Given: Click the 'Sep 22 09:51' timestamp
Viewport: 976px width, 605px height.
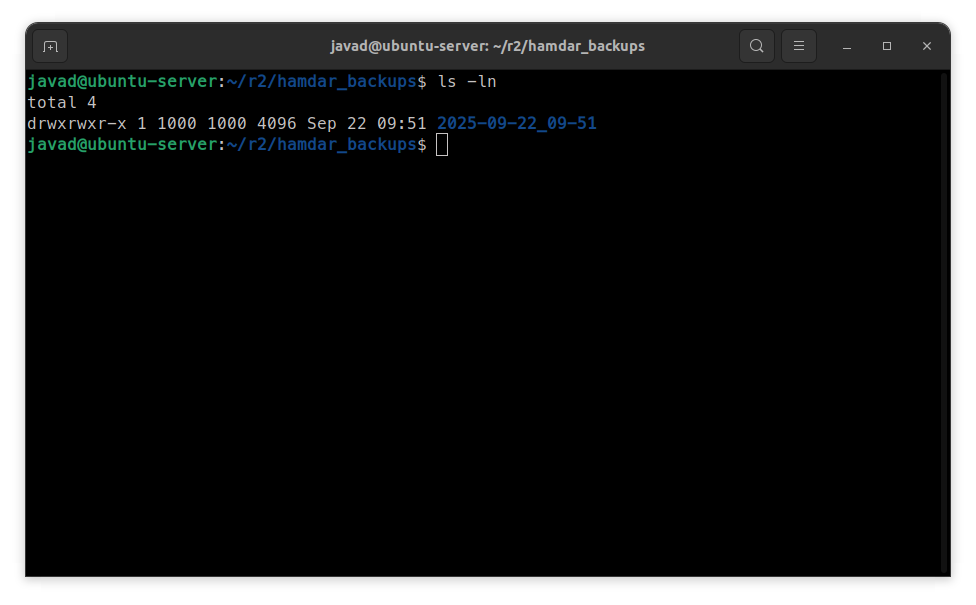Looking at the screenshot, I should (367, 124).
